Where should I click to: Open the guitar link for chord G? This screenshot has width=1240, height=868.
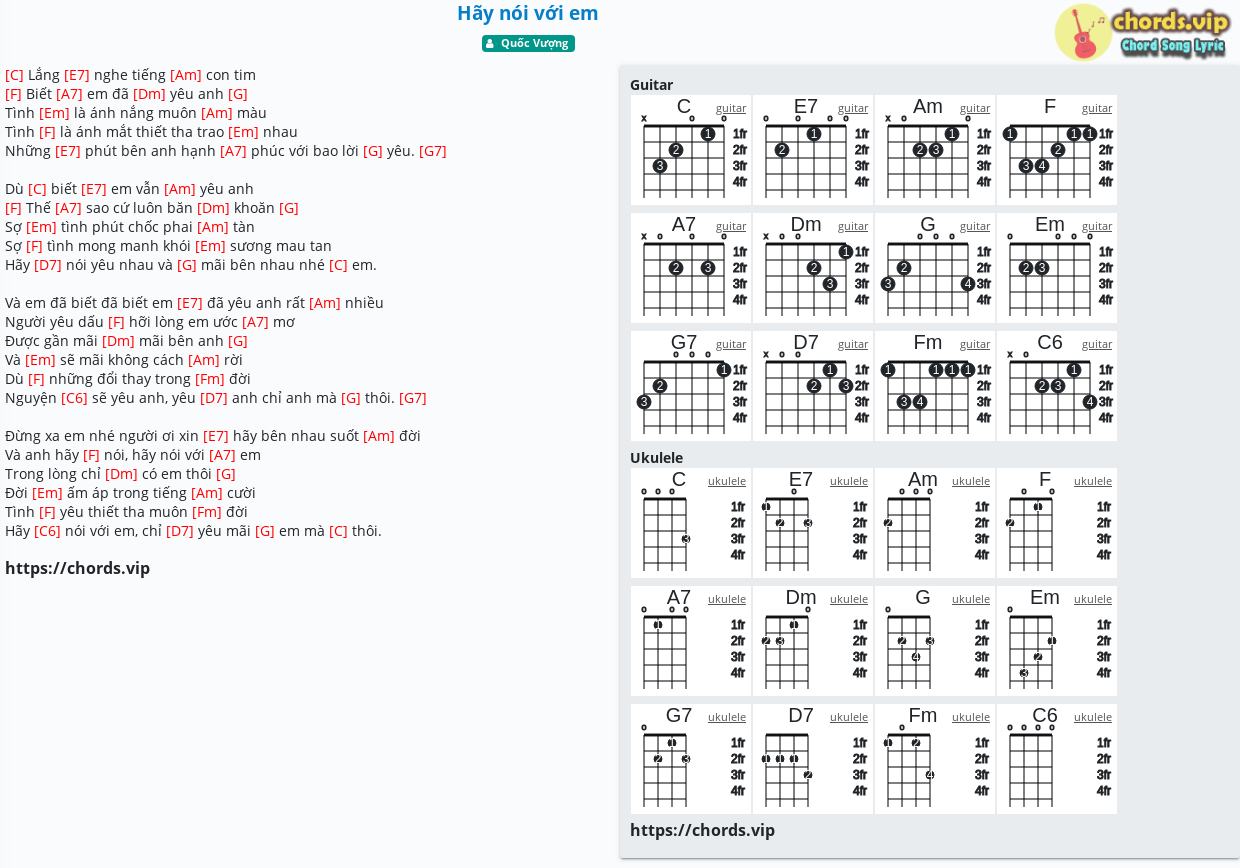pos(975,226)
